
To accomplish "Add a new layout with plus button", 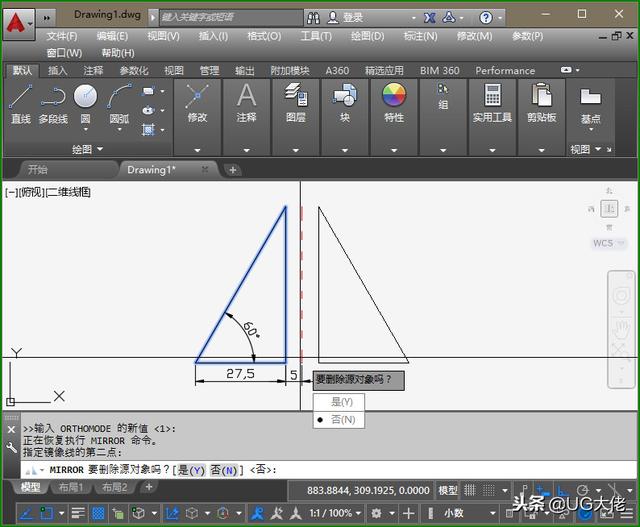I will pos(149,487).
